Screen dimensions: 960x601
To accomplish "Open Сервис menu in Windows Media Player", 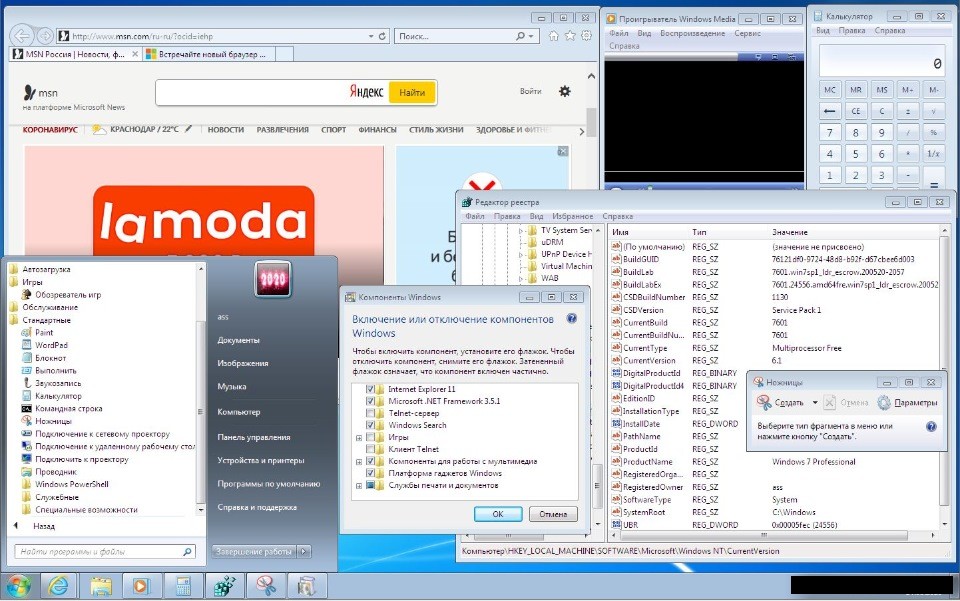I will coord(748,33).
